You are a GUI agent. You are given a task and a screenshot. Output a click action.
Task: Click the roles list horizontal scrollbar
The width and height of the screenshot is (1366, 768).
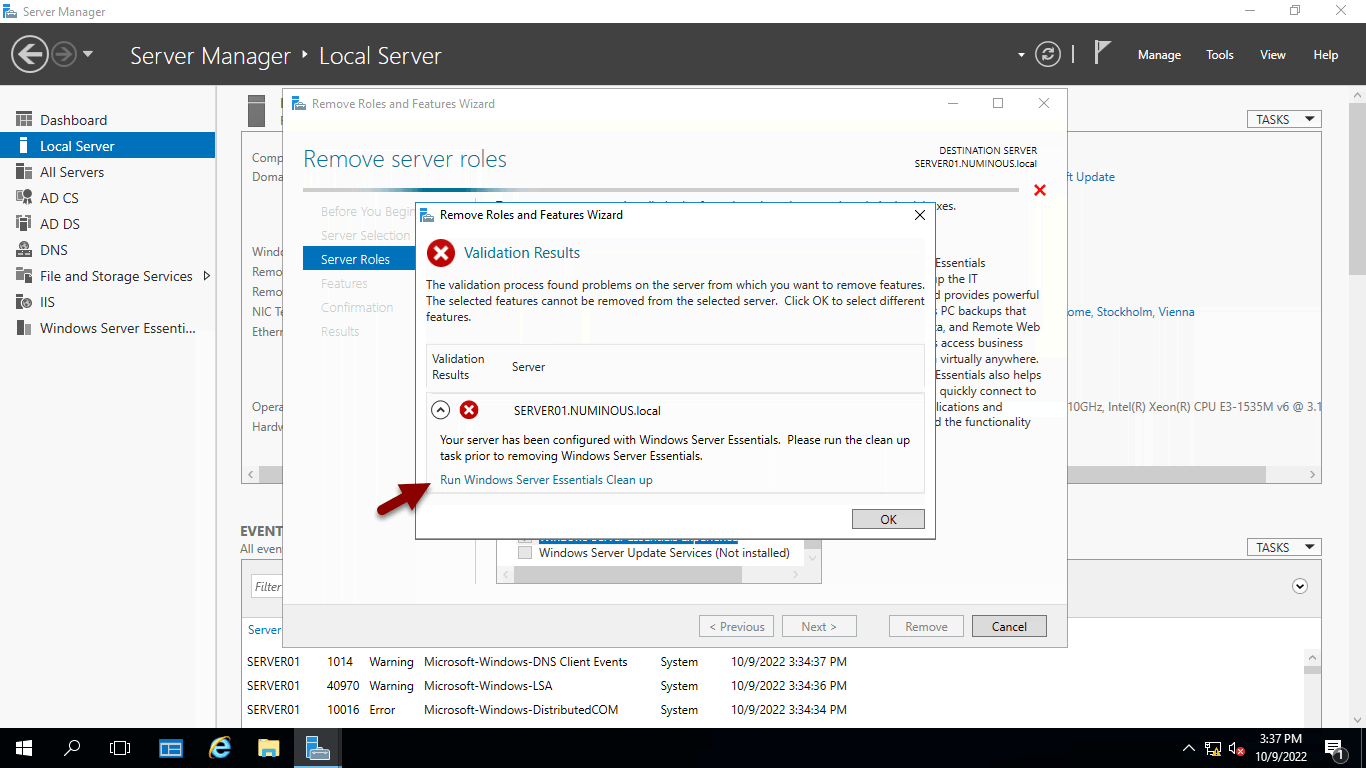coord(628,575)
